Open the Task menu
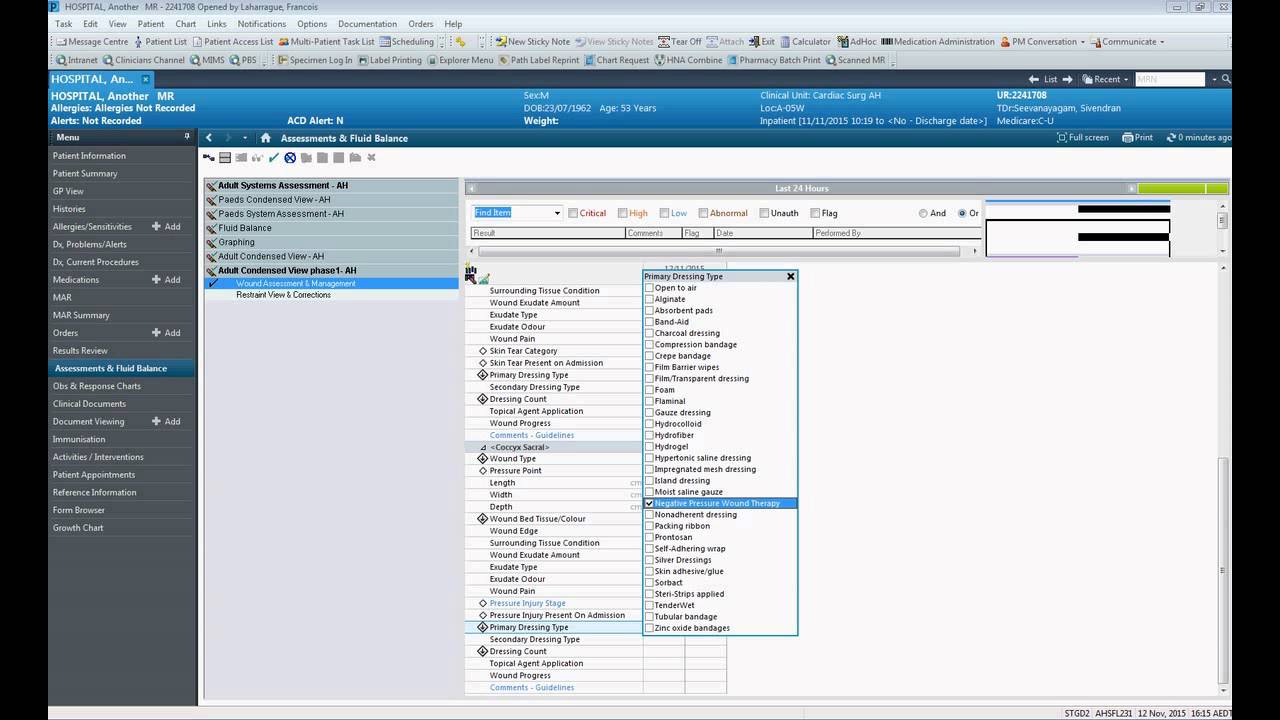1280x720 pixels. click(x=64, y=24)
